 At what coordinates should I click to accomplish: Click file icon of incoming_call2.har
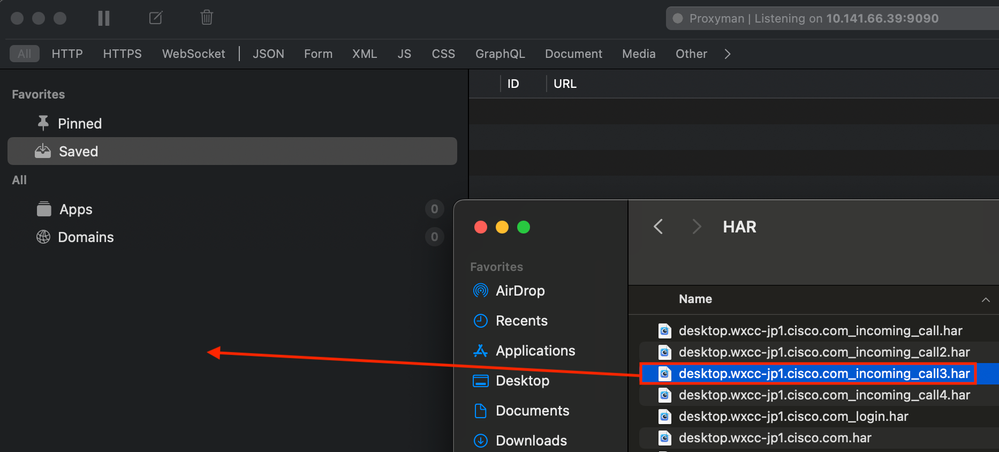pos(665,352)
